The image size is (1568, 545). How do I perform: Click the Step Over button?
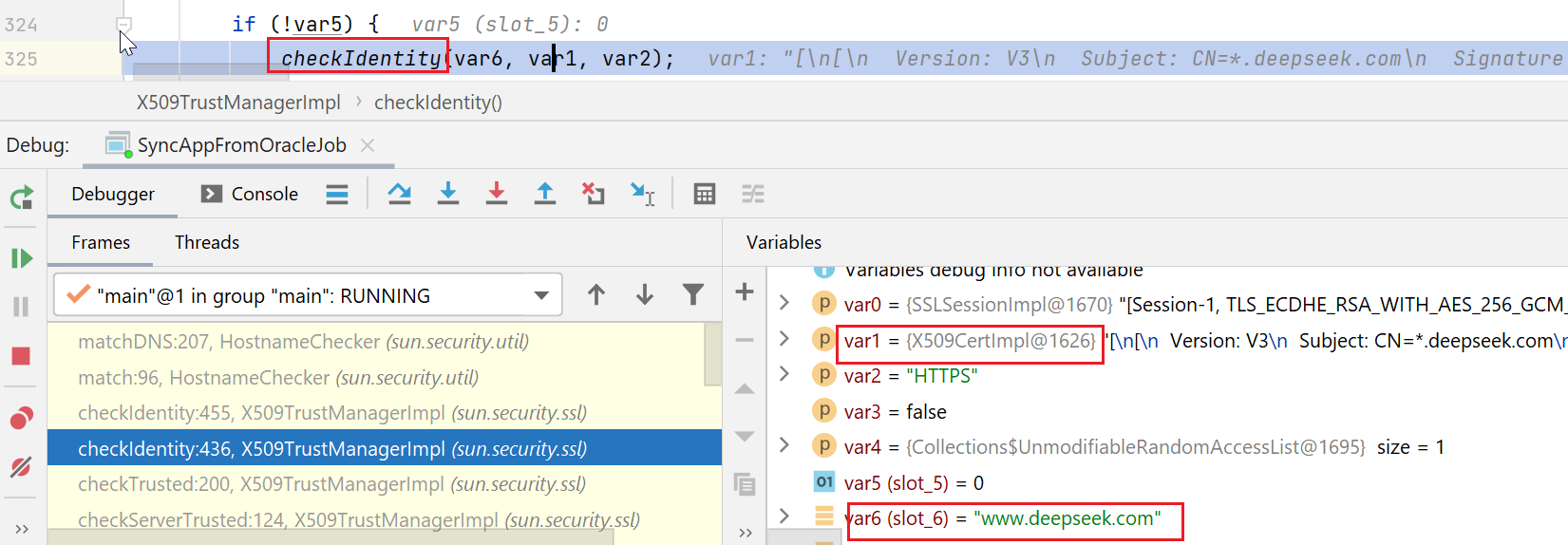coord(400,194)
